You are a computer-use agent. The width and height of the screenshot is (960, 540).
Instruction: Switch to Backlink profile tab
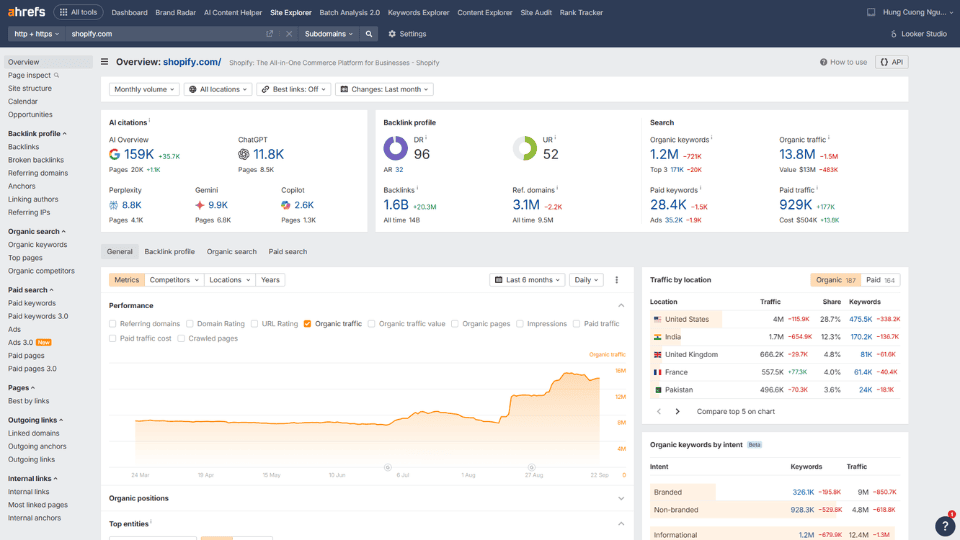pos(170,252)
